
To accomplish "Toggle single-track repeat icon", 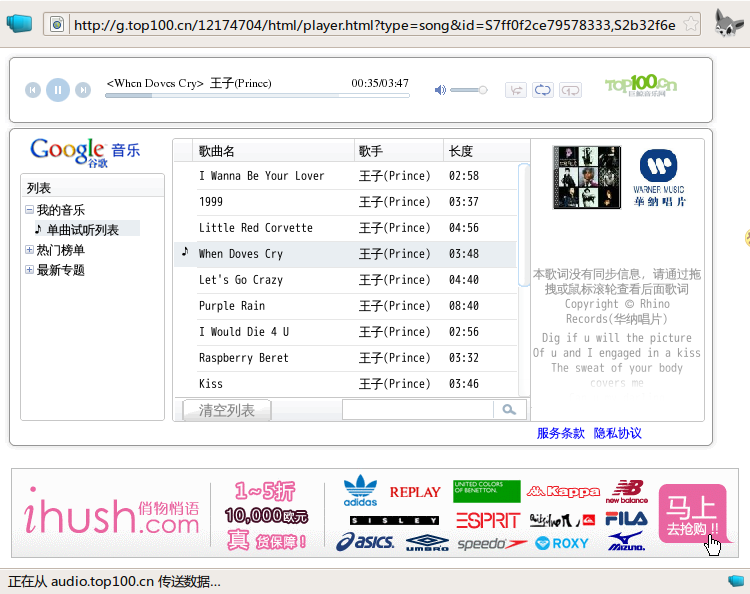I will pos(571,90).
